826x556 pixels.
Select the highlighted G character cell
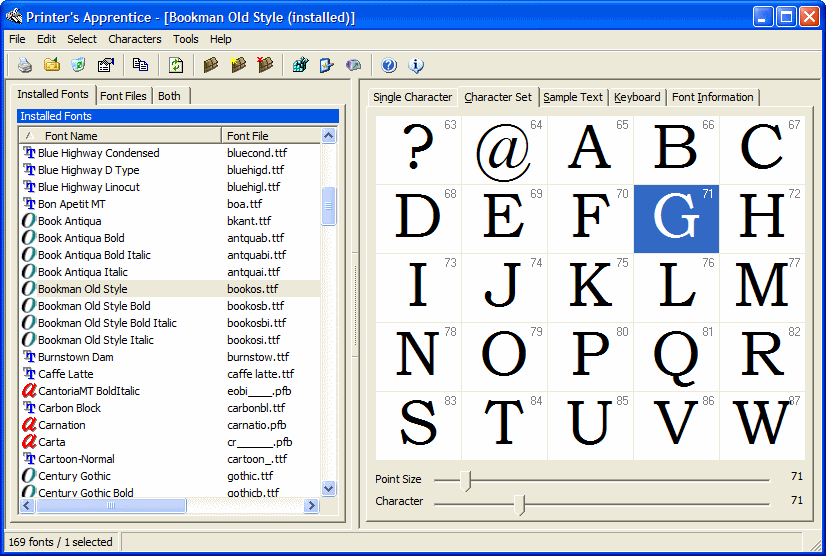pos(676,219)
